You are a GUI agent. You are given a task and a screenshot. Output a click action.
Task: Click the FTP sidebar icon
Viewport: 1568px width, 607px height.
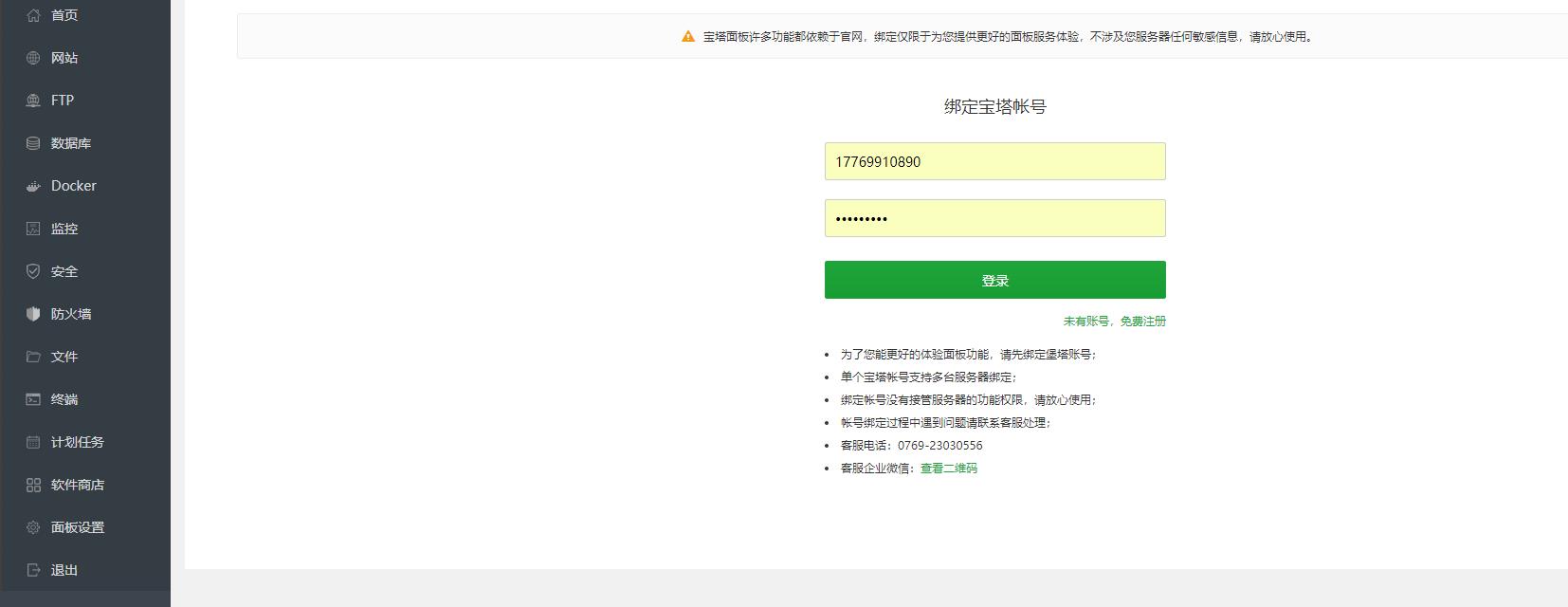33,101
